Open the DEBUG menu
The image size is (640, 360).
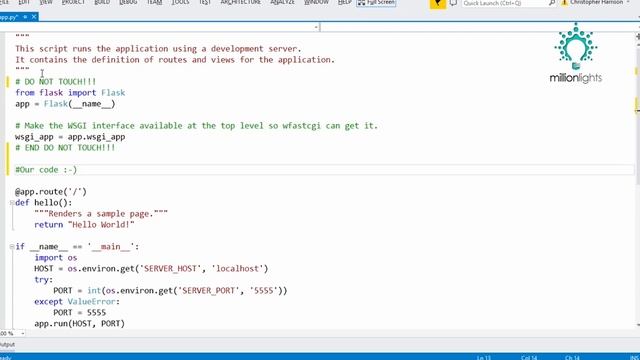128,2
